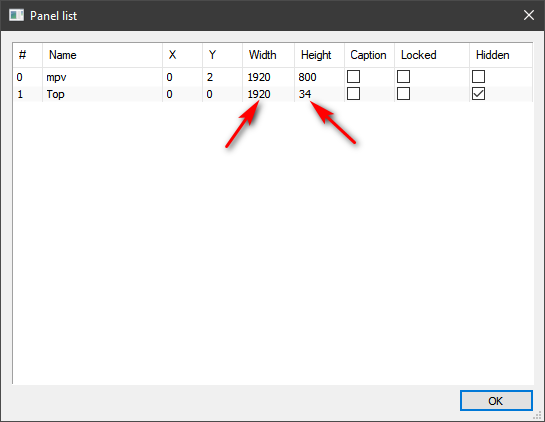The width and height of the screenshot is (545, 422).
Task: Click the Height column header
Action: tap(319, 55)
